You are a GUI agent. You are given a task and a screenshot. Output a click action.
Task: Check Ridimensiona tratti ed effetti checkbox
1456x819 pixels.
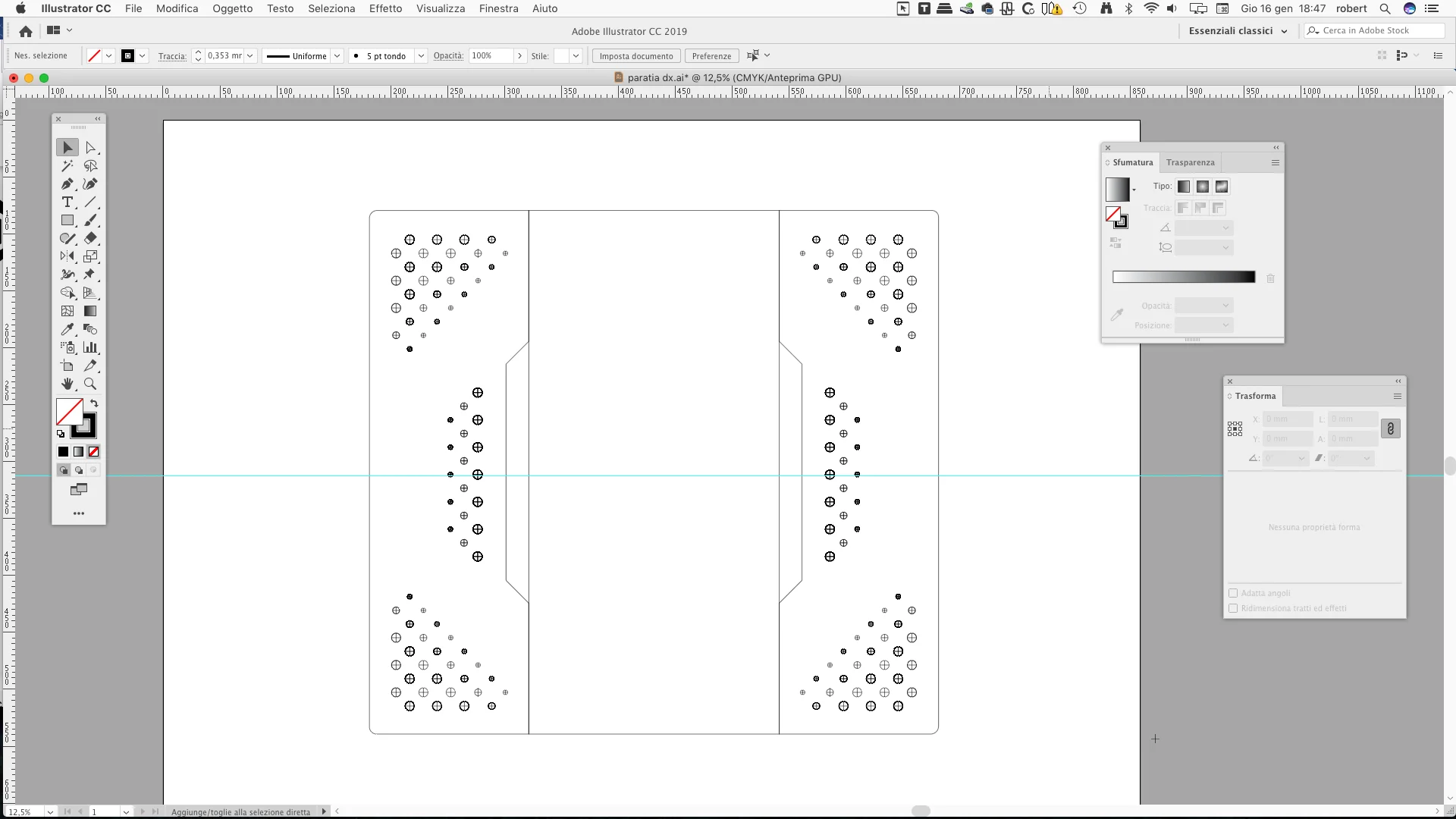[1233, 608]
